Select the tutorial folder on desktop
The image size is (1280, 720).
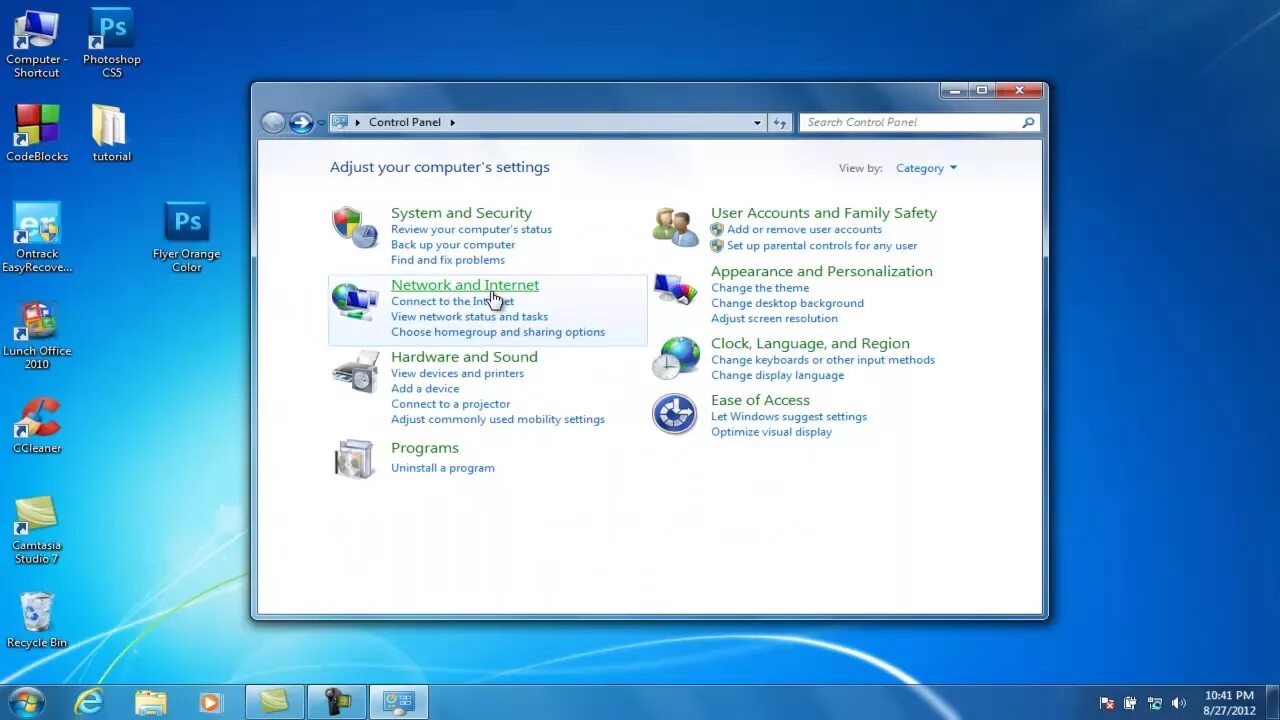111,133
